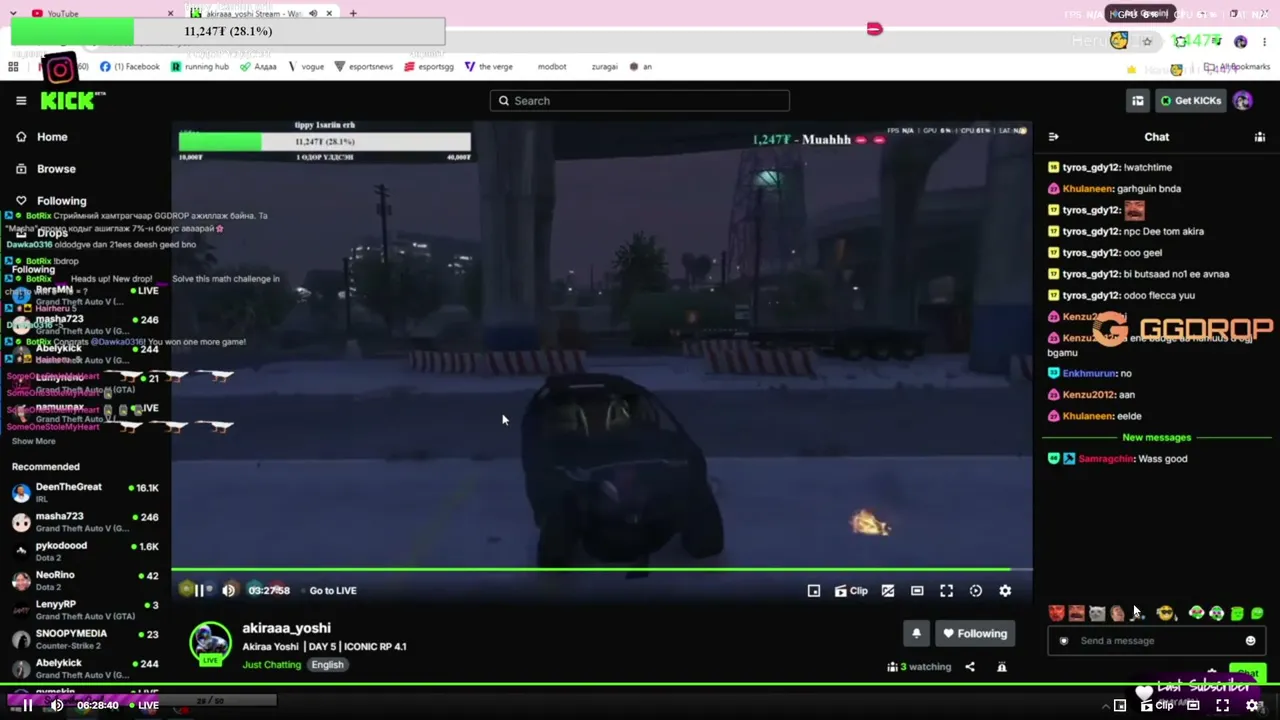Open the emoji picker in chat input

(x=1250, y=641)
